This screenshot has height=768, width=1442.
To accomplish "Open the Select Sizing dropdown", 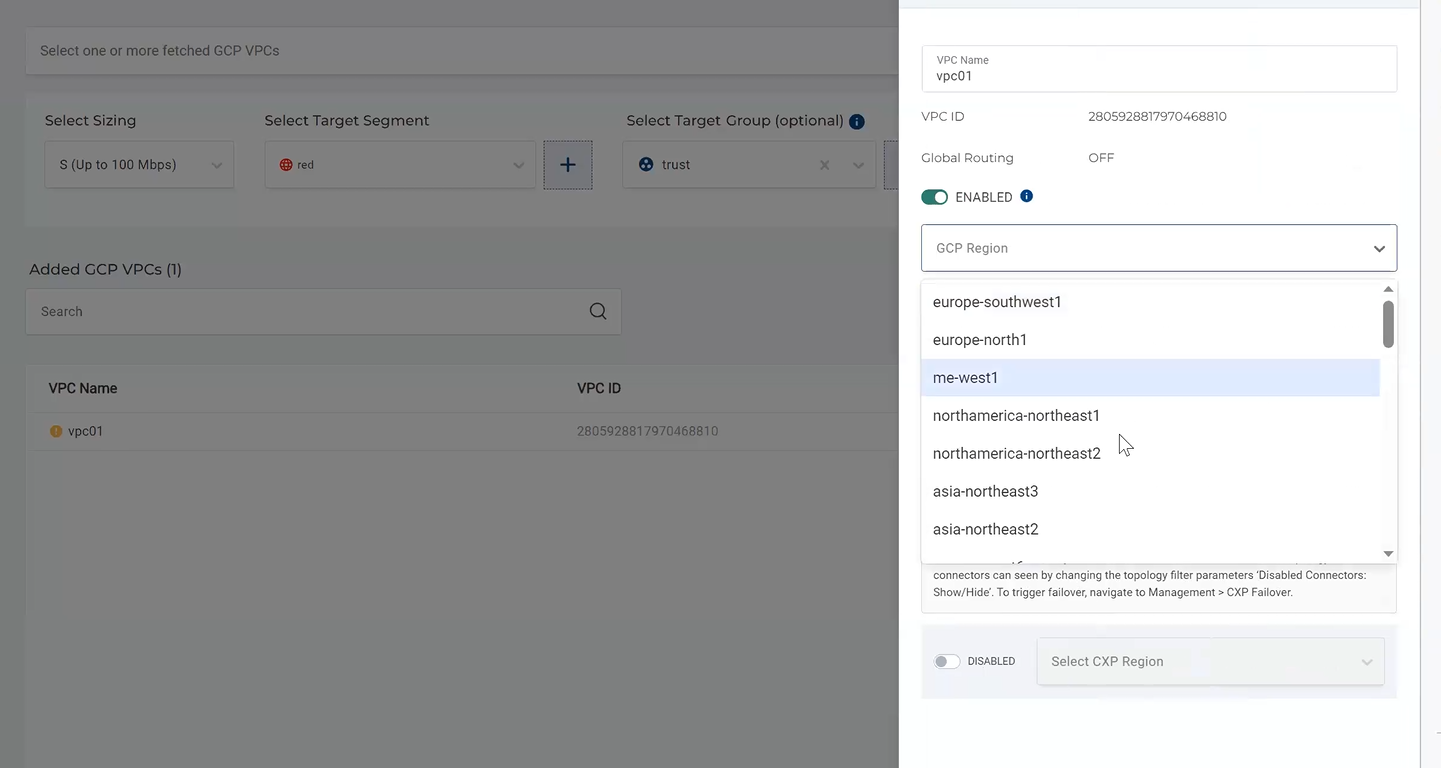I will (x=139, y=165).
